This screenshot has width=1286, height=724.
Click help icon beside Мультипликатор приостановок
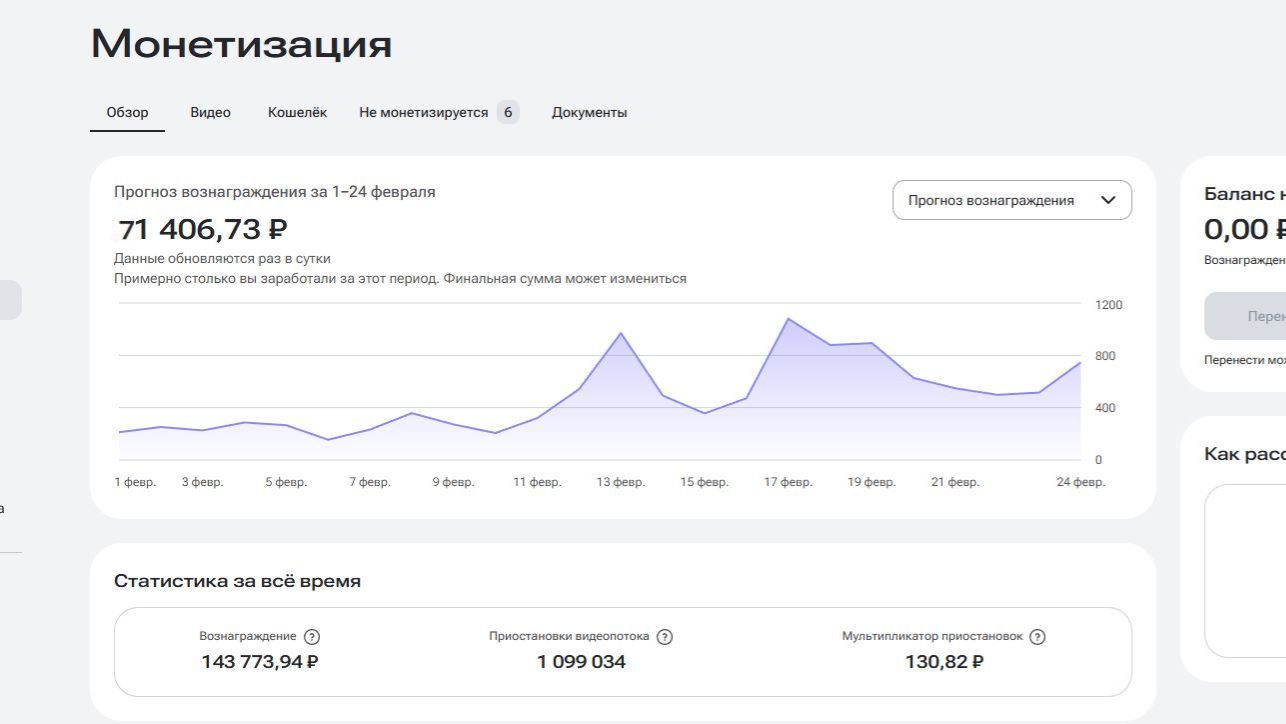(x=1037, y=637)
